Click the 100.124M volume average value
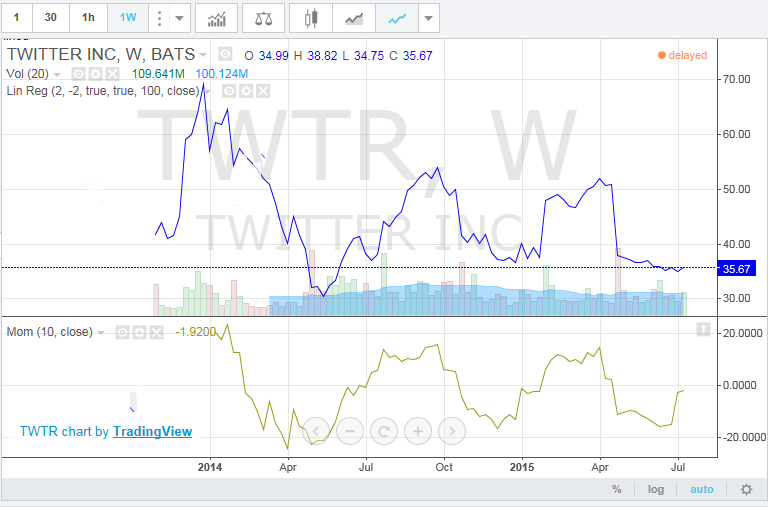The width and height of the screenshot is (768, 507). click(222, 74)
